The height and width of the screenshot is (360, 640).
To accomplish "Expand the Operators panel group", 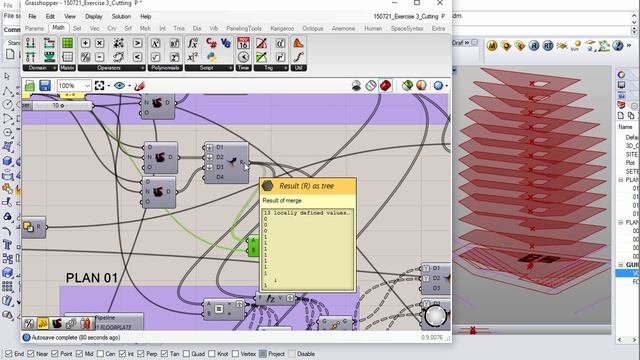I will pos(142,68).
